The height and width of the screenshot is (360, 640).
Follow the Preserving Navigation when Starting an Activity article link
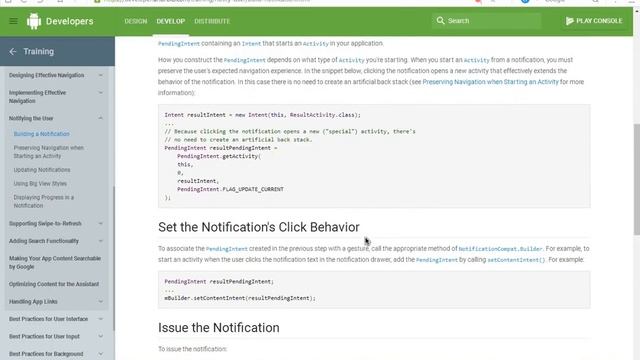click(490, 82)
